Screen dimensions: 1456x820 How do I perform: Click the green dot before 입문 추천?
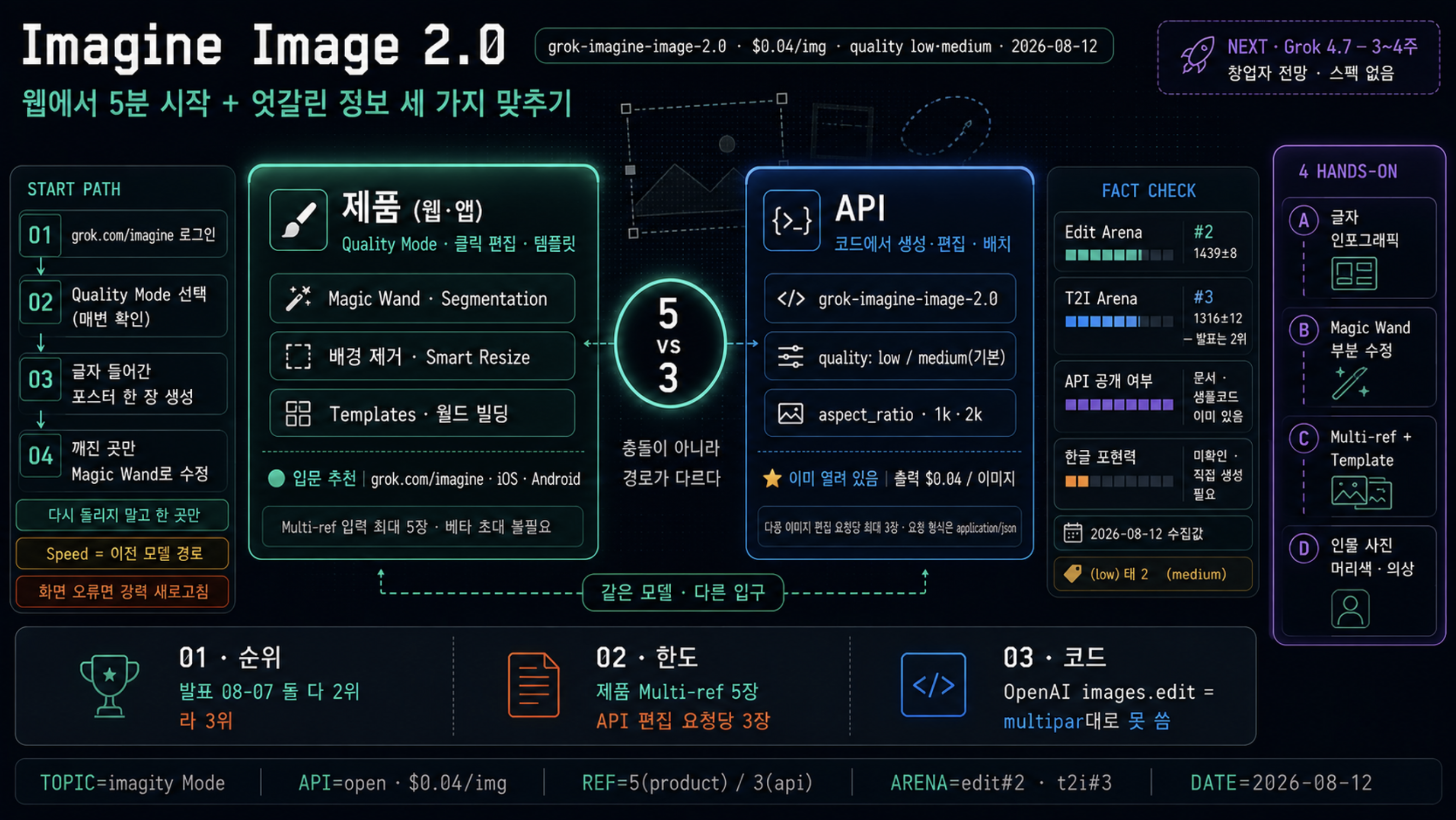[x=276, y=479]
